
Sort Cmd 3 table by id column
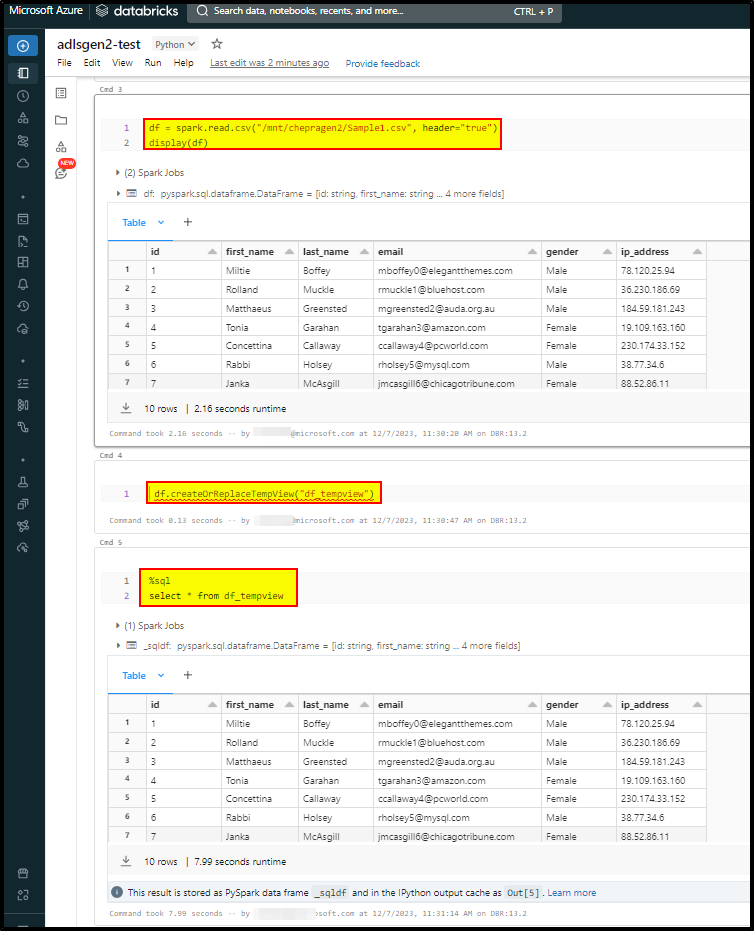pyautogui.click(x=213, y=252)
